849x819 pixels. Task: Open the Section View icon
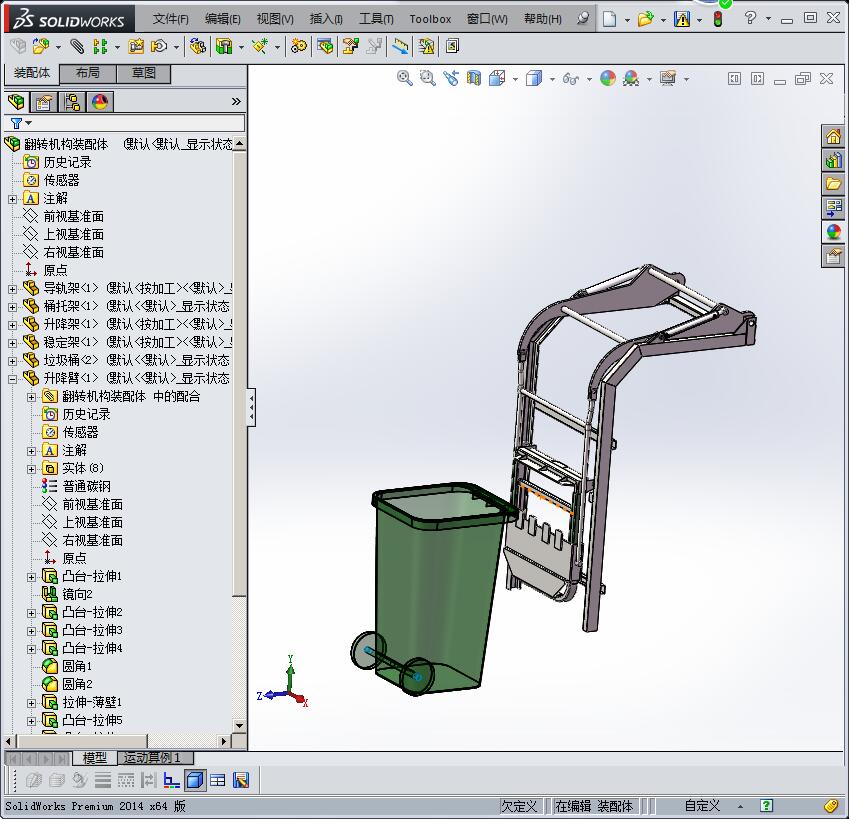pyautogui.click(x=474, y=78)
